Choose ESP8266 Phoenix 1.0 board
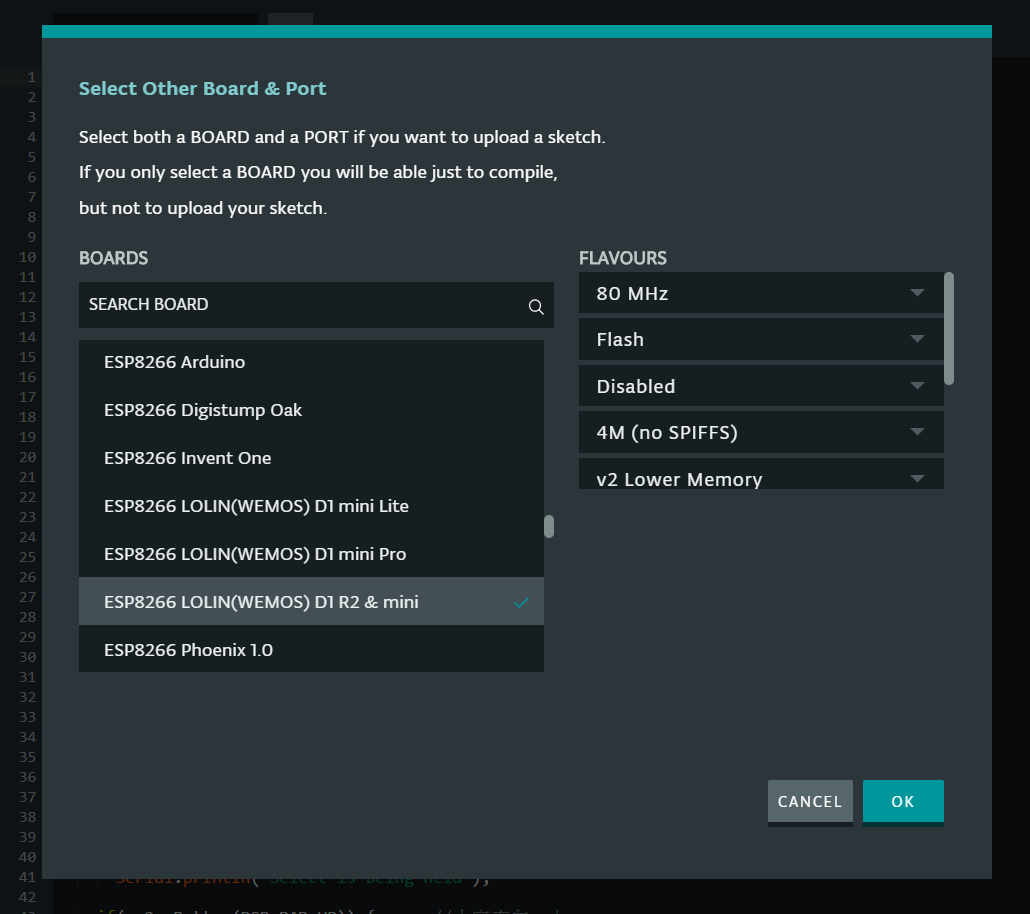 (x=311, y=649)
